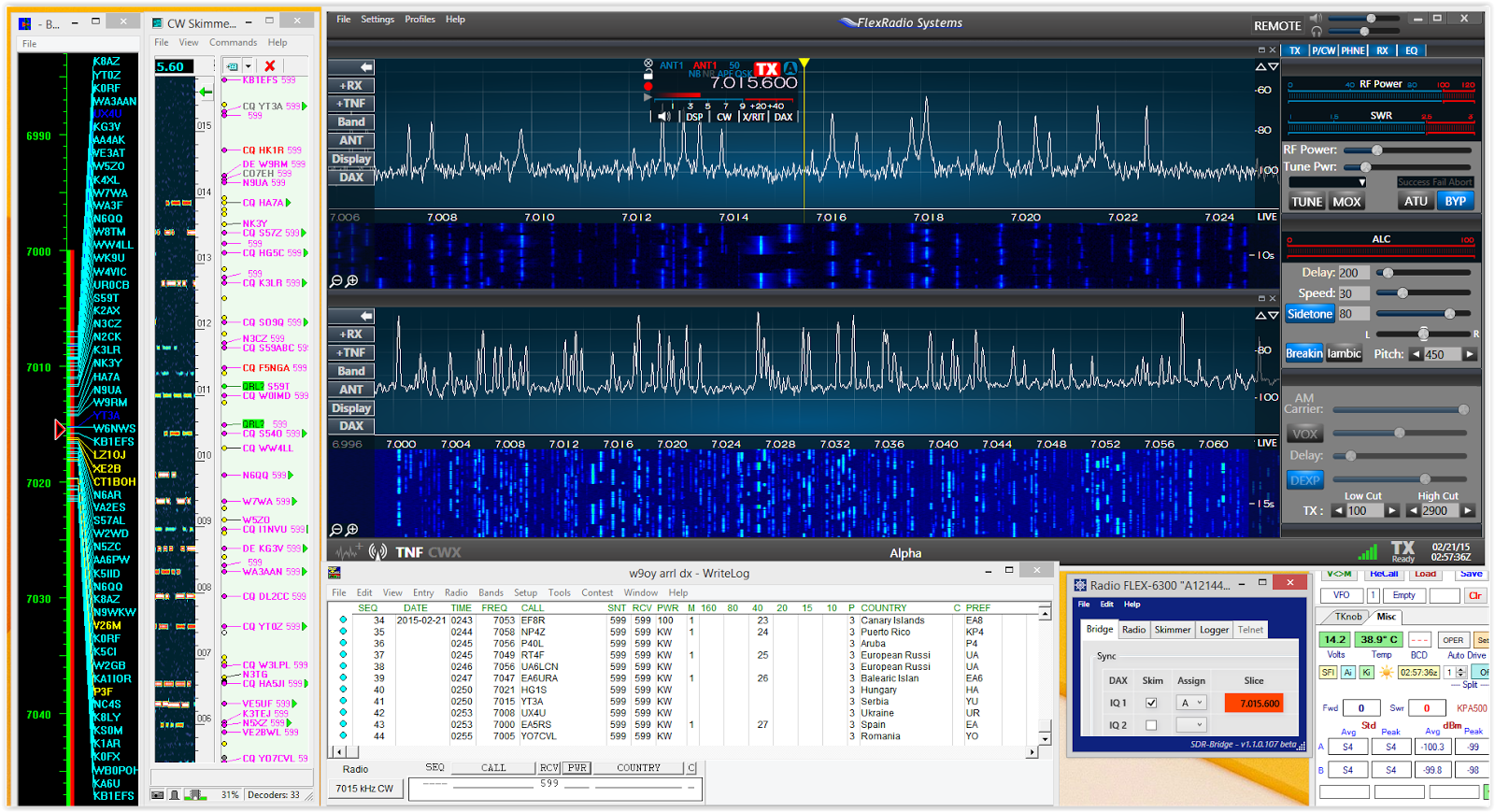This screenshot has width=1495, height=812.
Task: Switch to the Skimmer tab in SDR-Bridge
Action: [x=1172, y=630]
